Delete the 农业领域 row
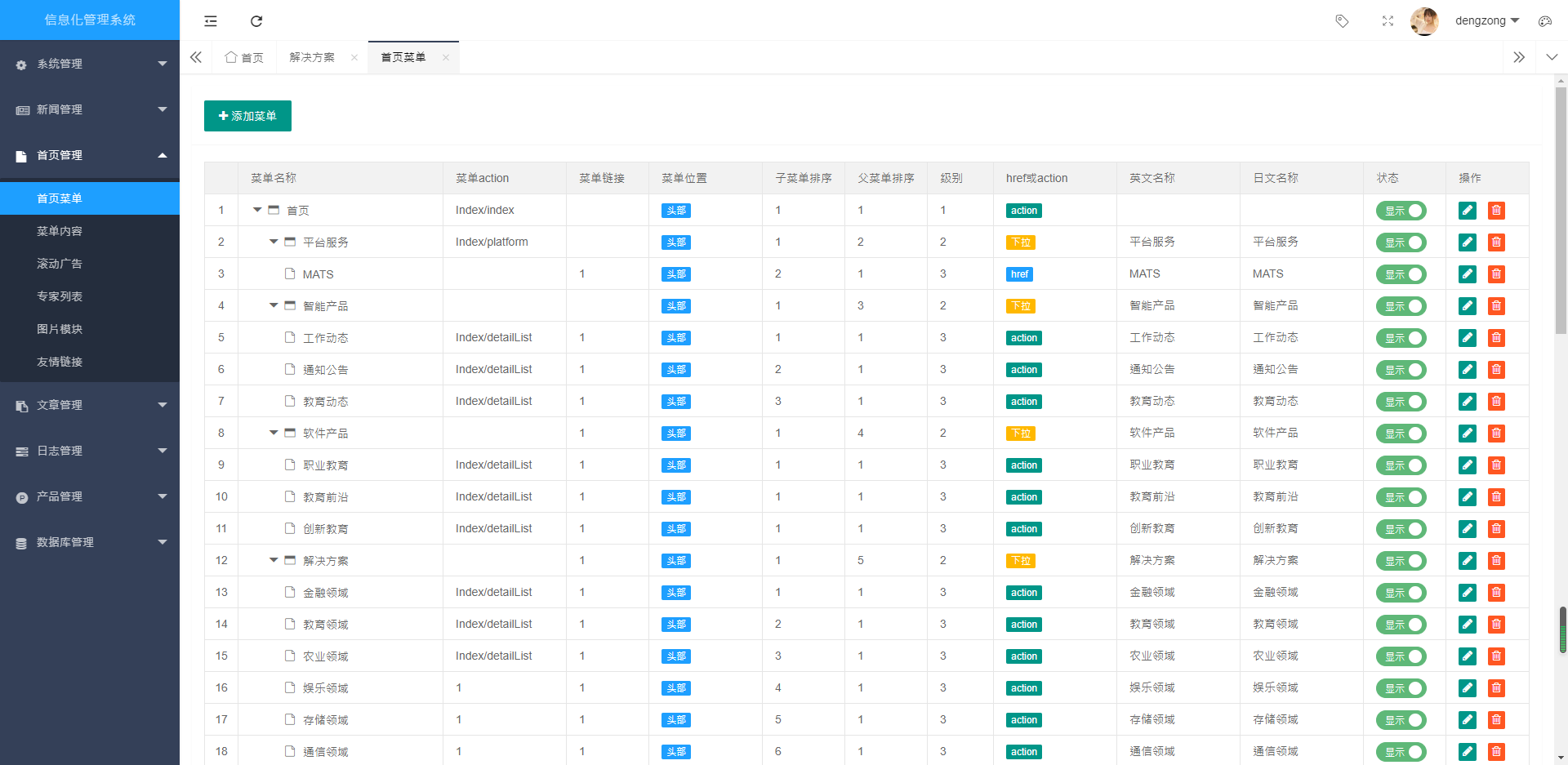The image size is (1568, 765). point(1496,656)
